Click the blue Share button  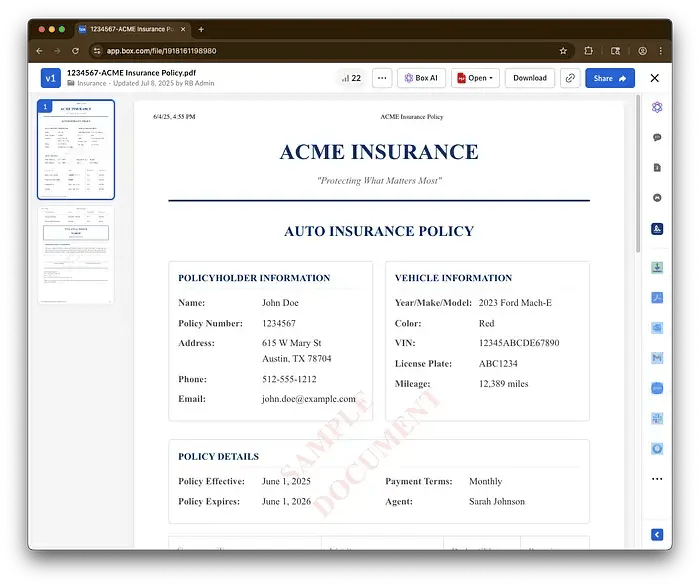tap(610, 78)
